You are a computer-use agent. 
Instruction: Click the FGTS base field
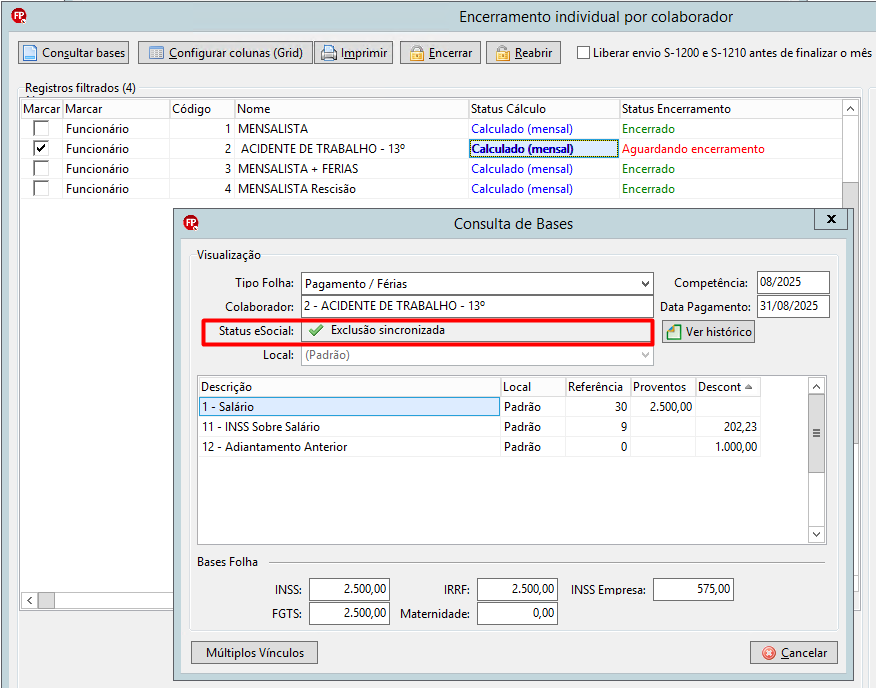pos(349,613)
